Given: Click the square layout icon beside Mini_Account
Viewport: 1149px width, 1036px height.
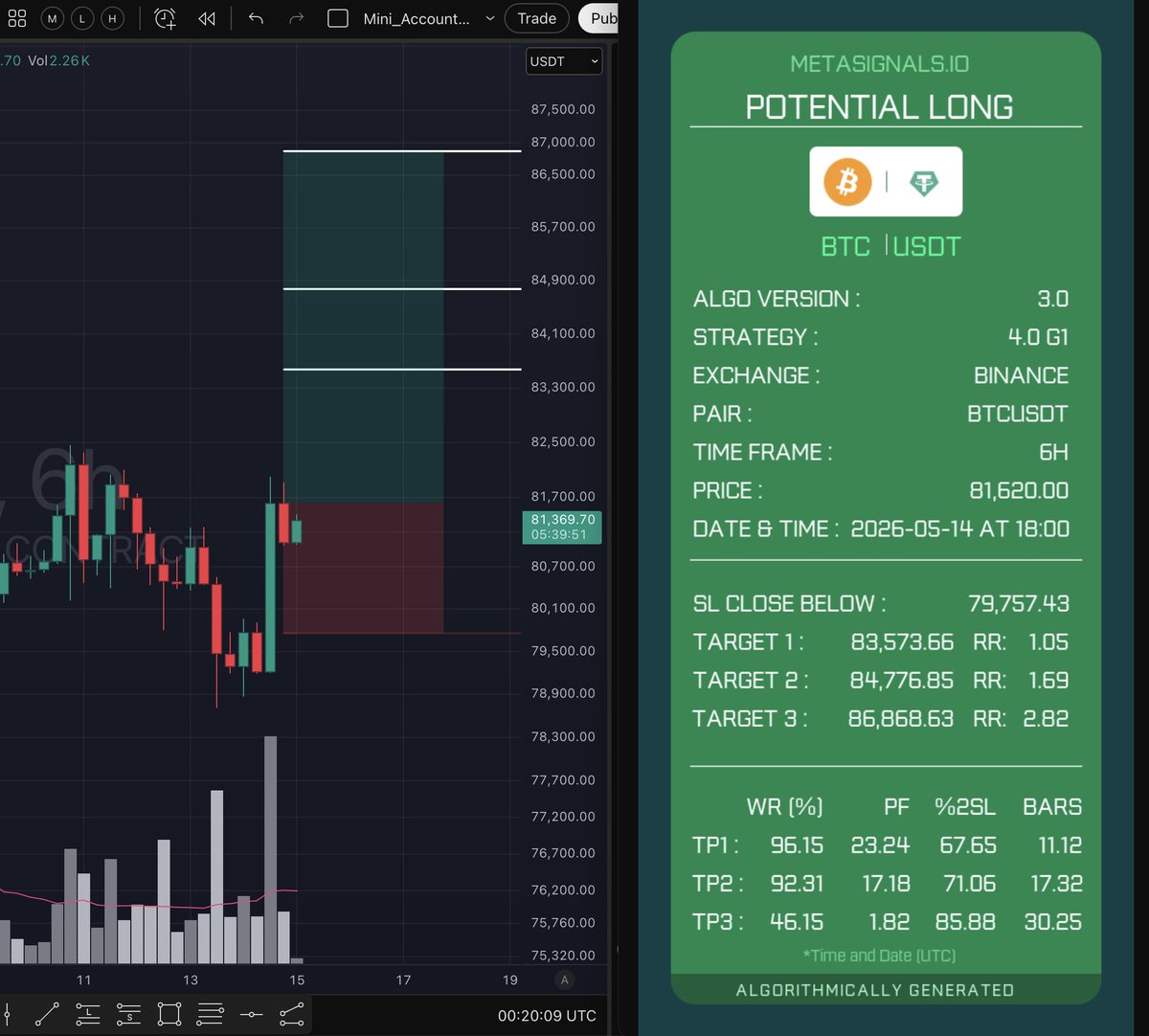Looking at the screenshot, I should (x=337, y=18).
